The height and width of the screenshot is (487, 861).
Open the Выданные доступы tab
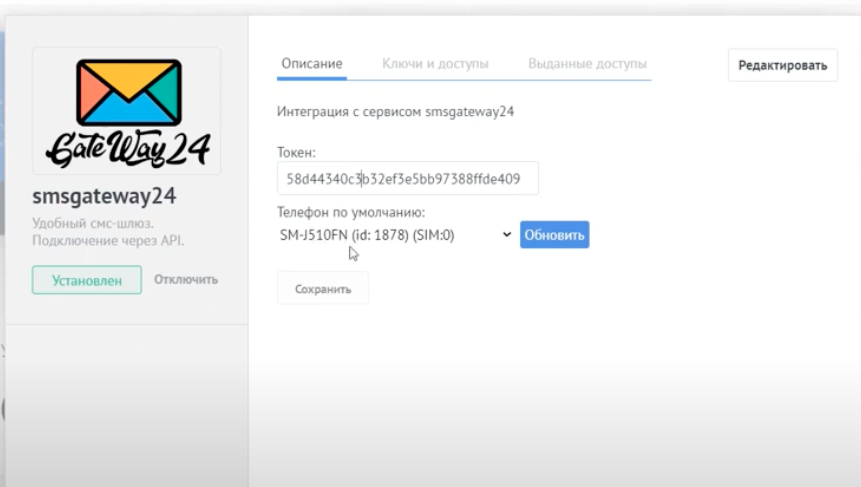coord(588,64)
